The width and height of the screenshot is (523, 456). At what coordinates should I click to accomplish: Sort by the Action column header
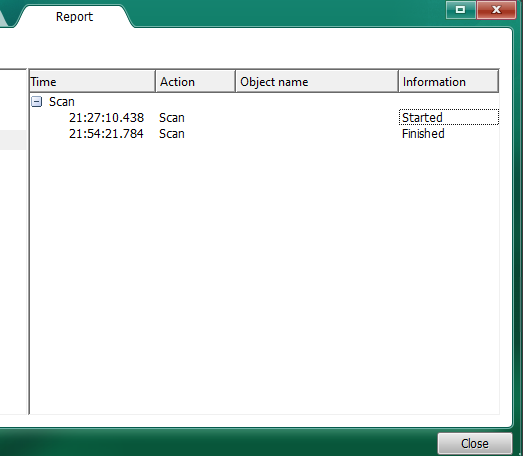[x=195, y=82]
